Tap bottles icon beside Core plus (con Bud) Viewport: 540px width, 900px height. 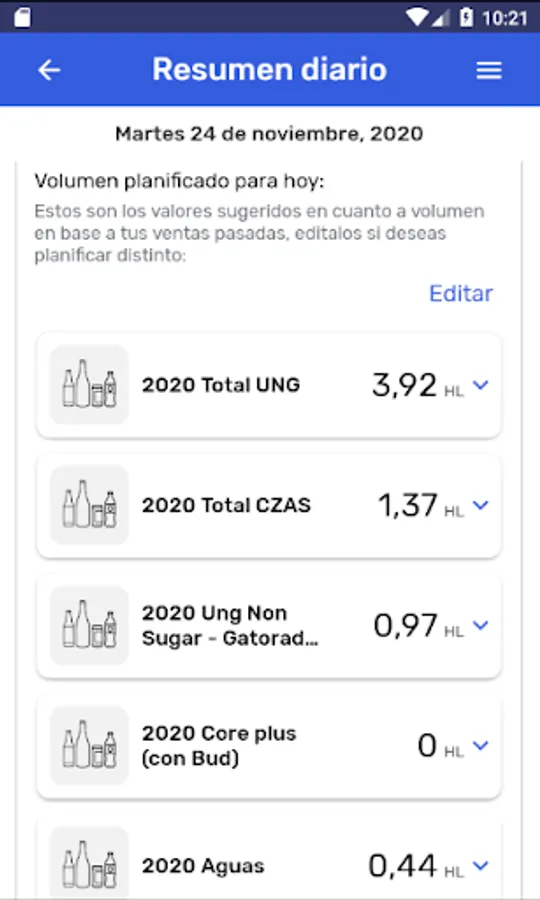point(89,745)
